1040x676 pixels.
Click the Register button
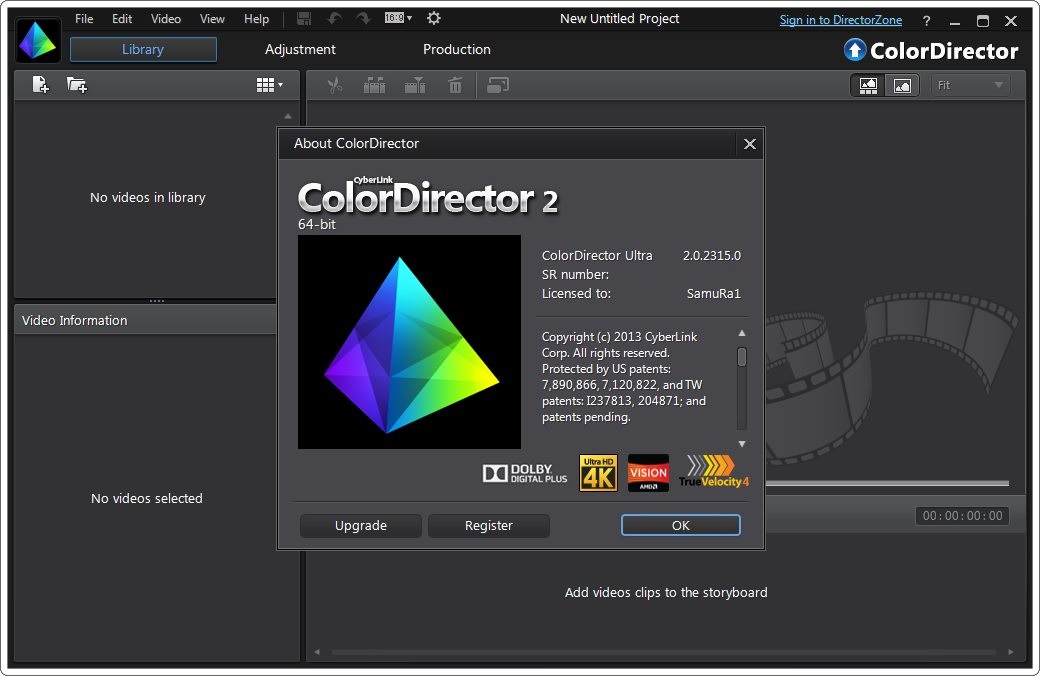click(x=489, y=525)
